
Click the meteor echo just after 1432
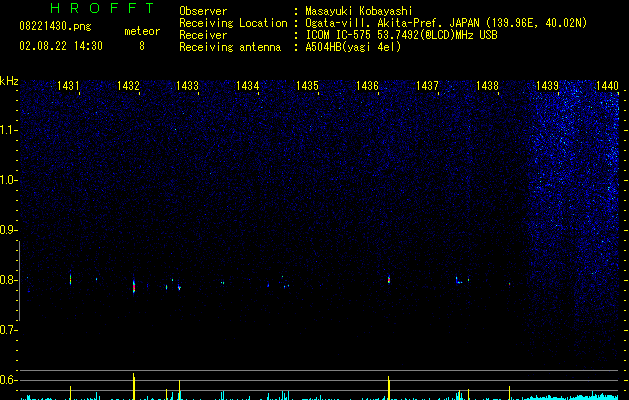[x=134, y=286]
